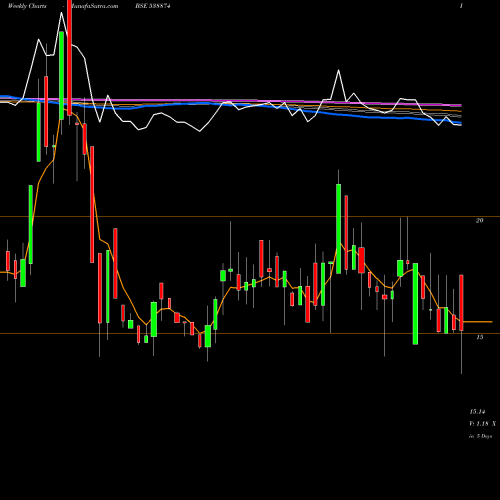Image resolution: width=500 pixels, height=500 pixels.
Task: Click the '15' price axis label
Action: [x=479, y=337]
